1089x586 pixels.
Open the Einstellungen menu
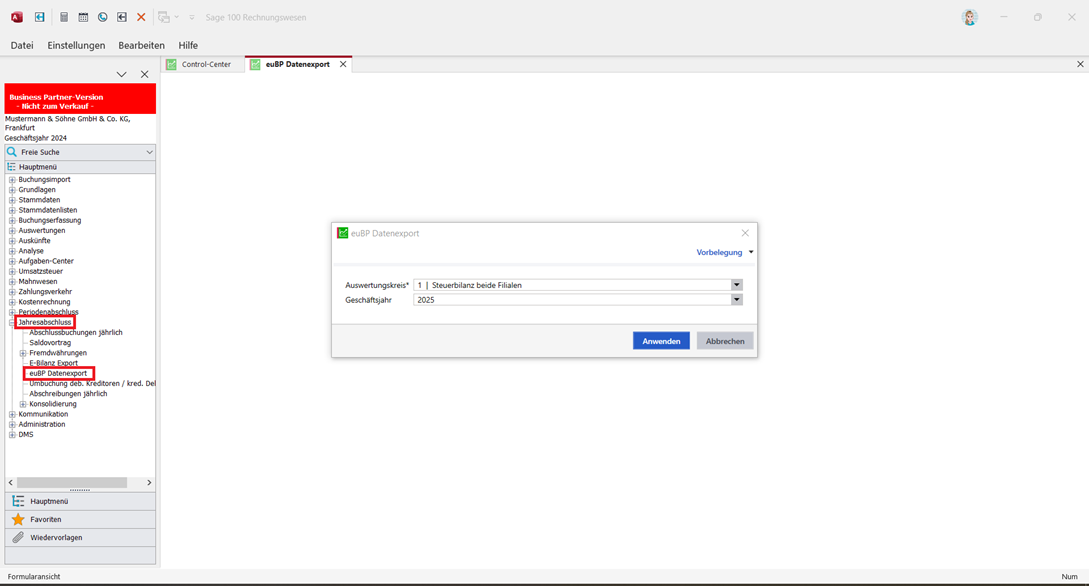tap(76, 45)
